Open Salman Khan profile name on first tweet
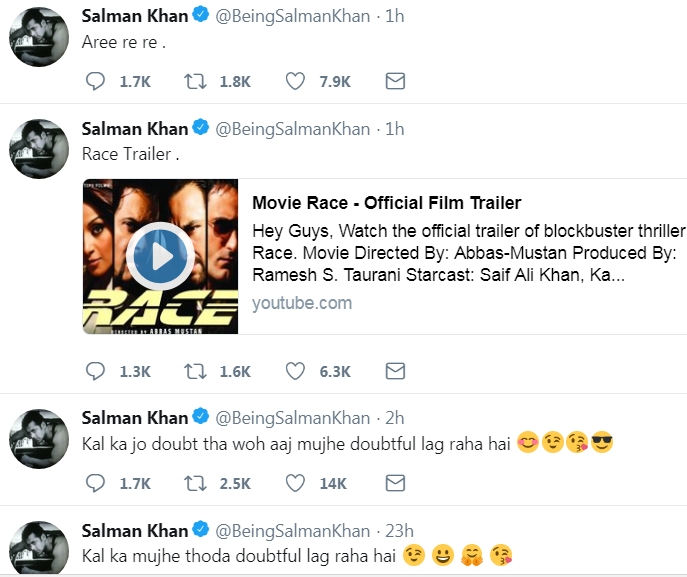The height and width of the screenshot is (577, 687). 134,16
